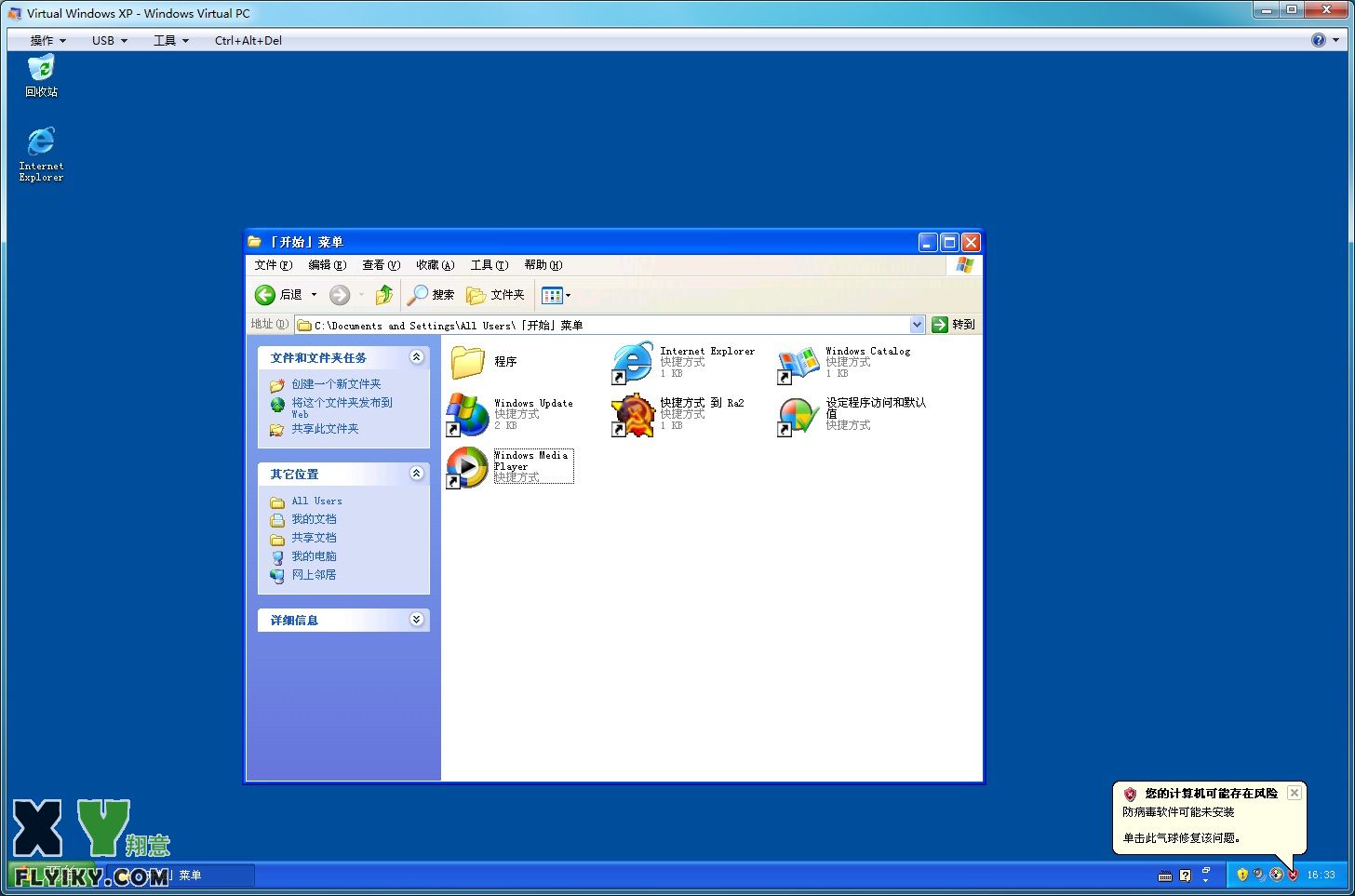This screenshot has width=1355, height=896.
Task: Toggle the Folders (文件夹) pane button
Action: point(496,295)
